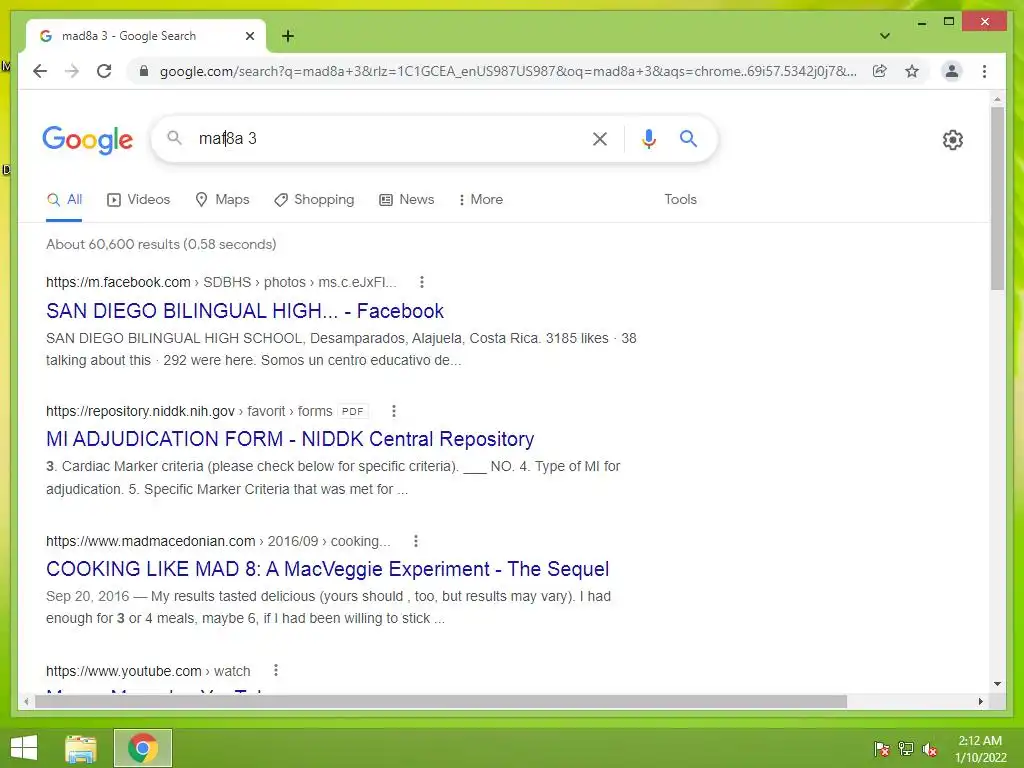Screen dimensions: 1024x768
Task: Open Action Center flag tray icon
Action: 881,748
